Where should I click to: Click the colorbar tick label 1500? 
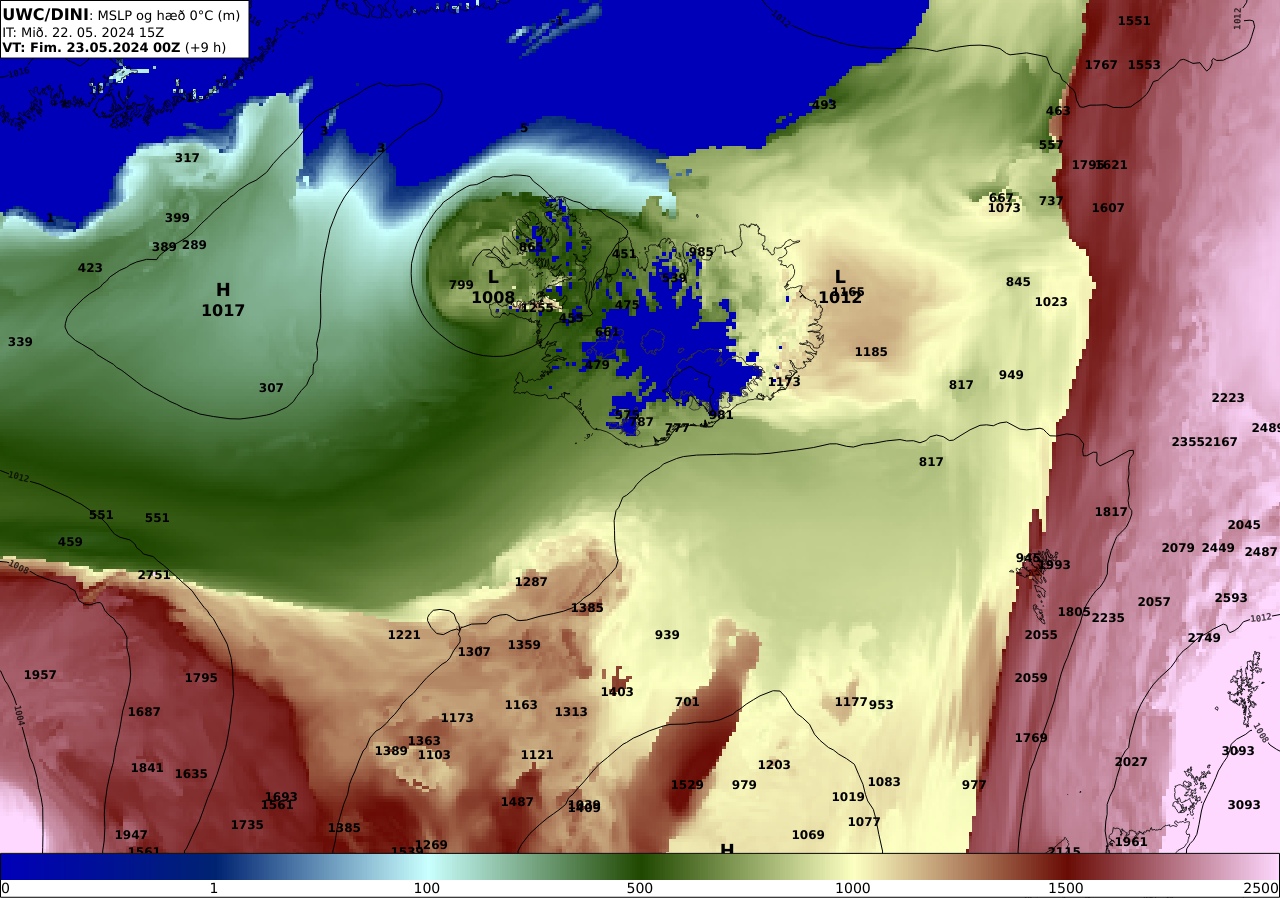[x=1066, y=888]
